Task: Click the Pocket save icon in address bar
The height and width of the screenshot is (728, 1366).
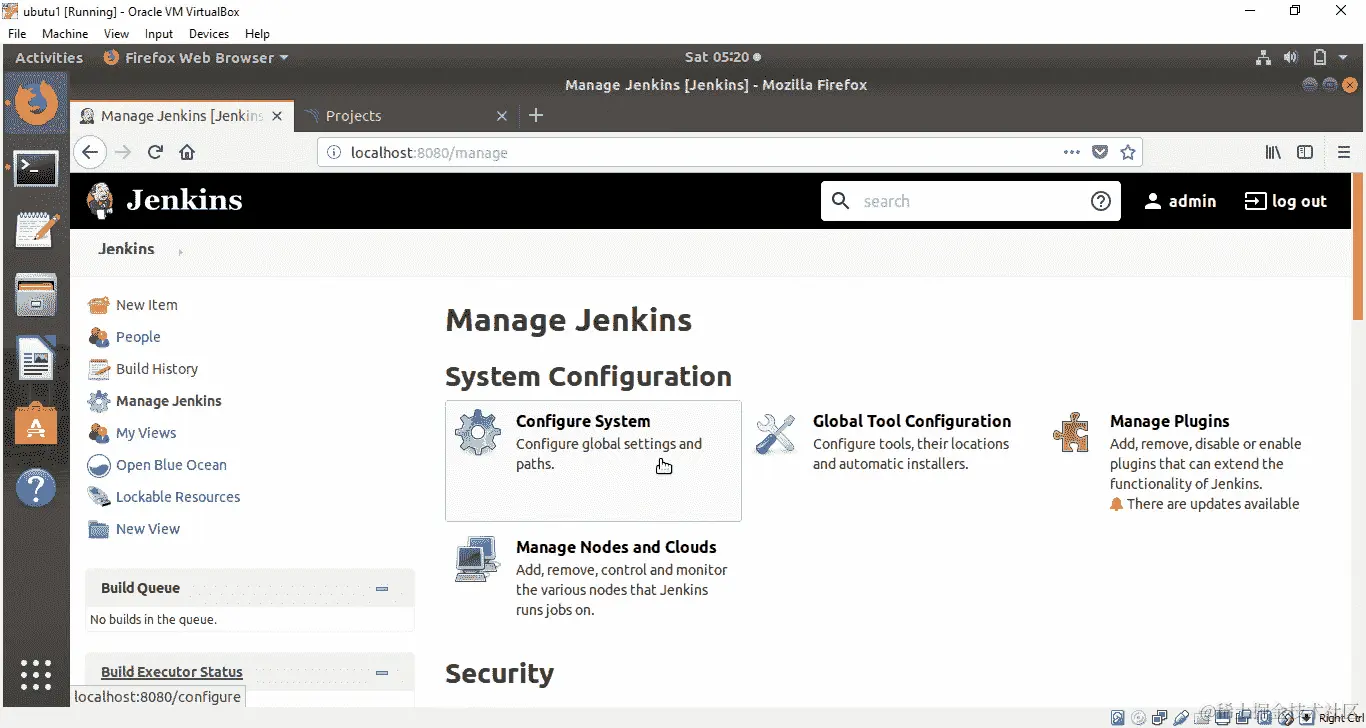Action: [1100, 152]
